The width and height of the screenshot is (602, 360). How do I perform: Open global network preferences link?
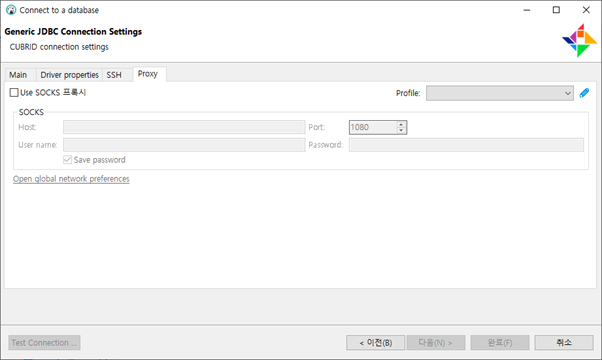pos(71,179)
